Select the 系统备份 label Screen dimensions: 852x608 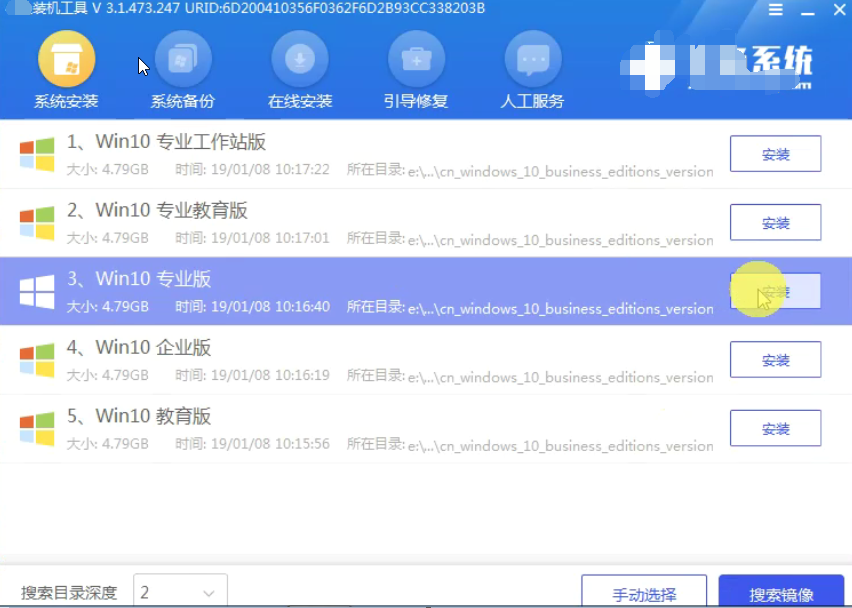[x=183, y=101]
